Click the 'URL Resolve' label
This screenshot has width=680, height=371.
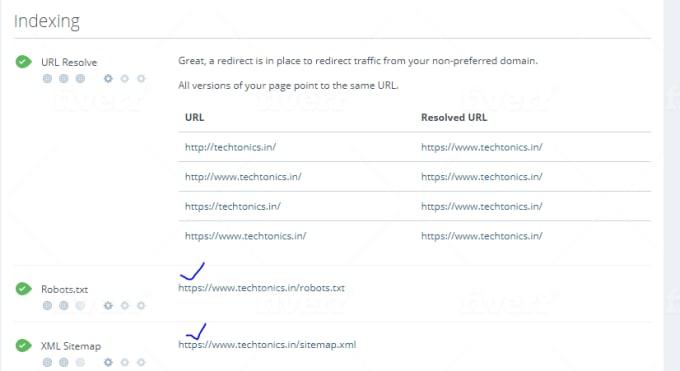(69, 62)
